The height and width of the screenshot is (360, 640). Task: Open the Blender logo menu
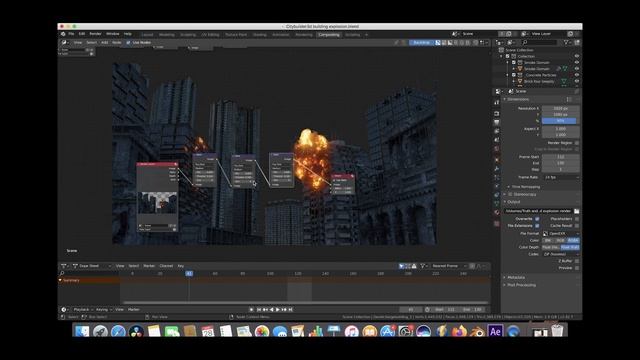[63, 34]
